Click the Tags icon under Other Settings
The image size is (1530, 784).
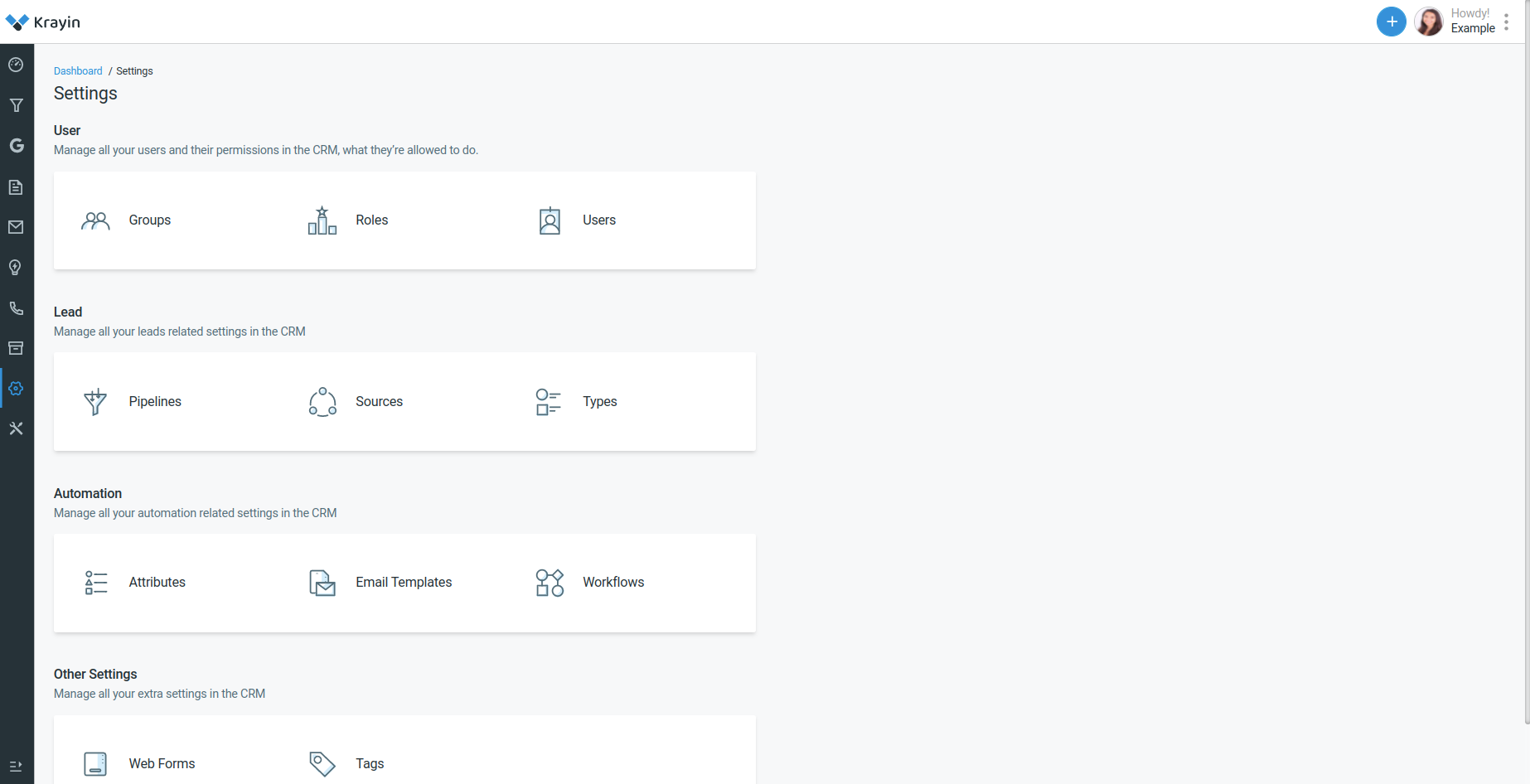[x=322, y=762]
